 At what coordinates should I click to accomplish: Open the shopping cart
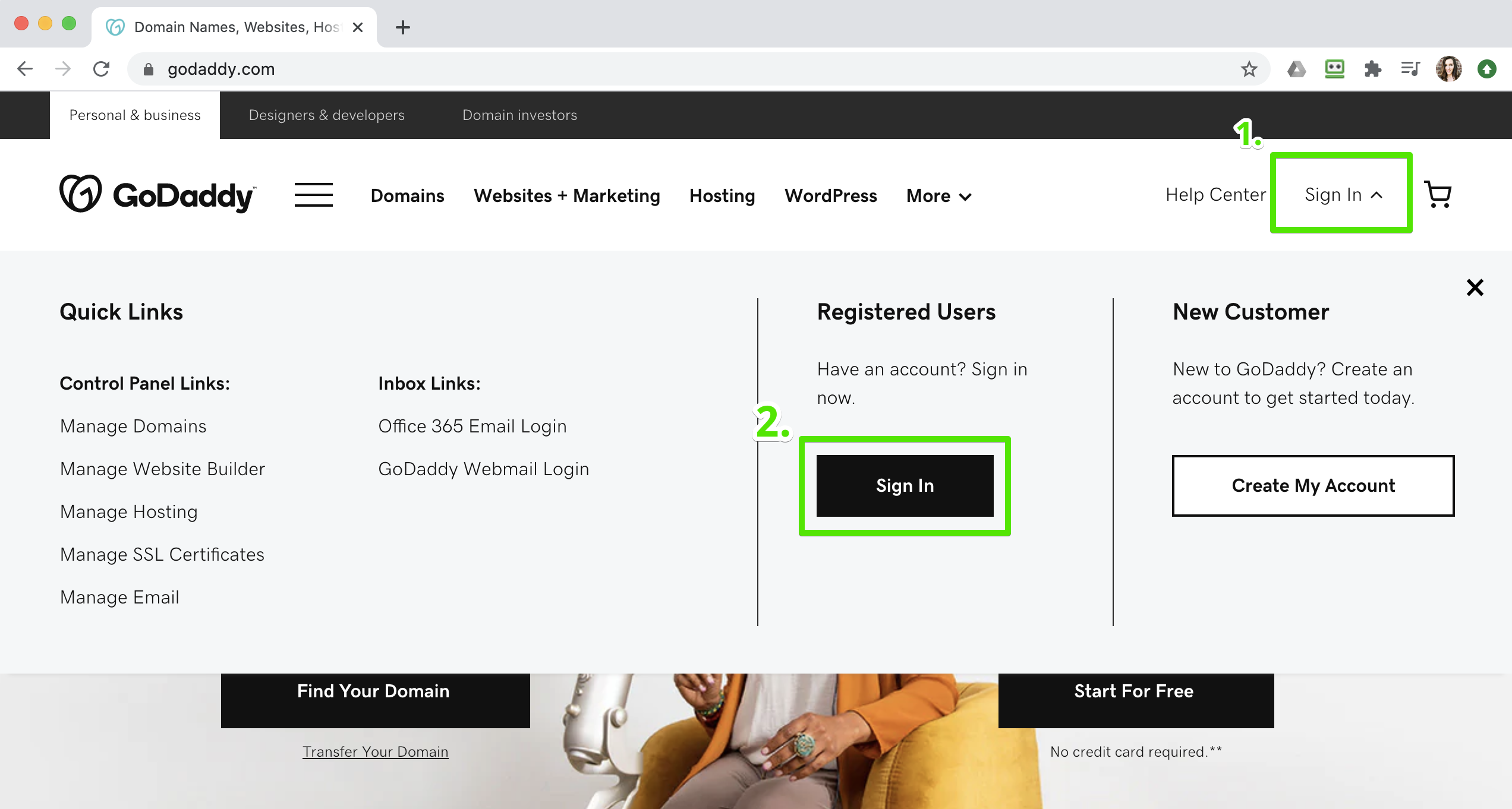[1438, 194]
